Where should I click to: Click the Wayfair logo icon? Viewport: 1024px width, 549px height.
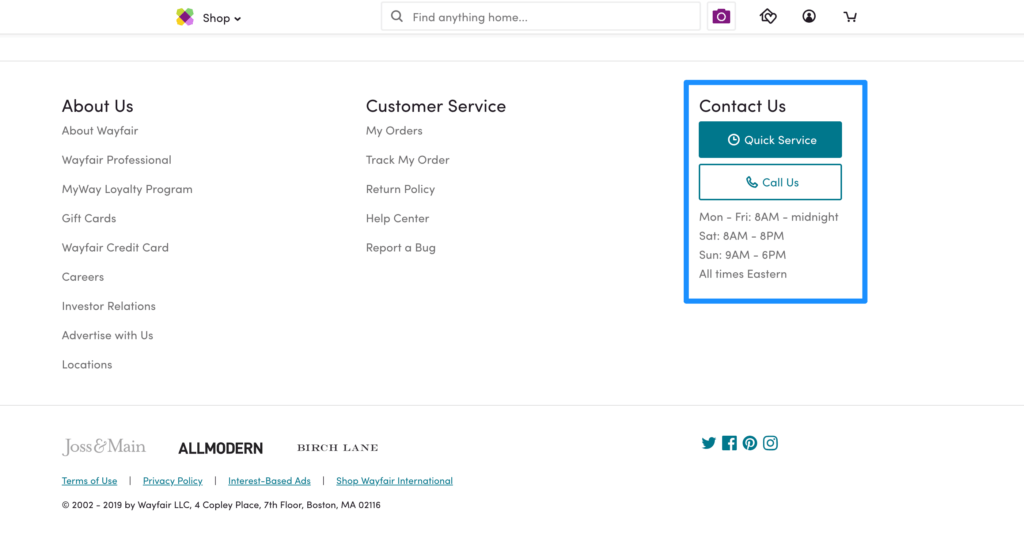185,17
